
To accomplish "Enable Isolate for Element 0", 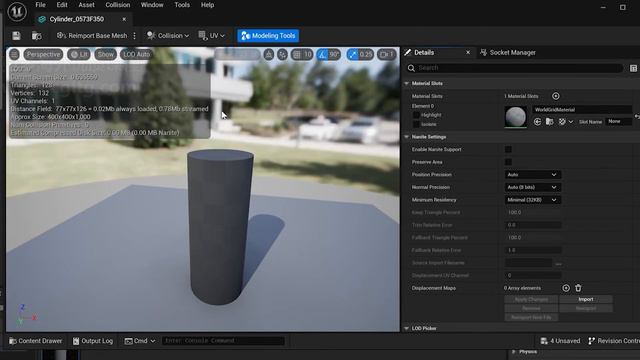I will click(x=416, y=124).
